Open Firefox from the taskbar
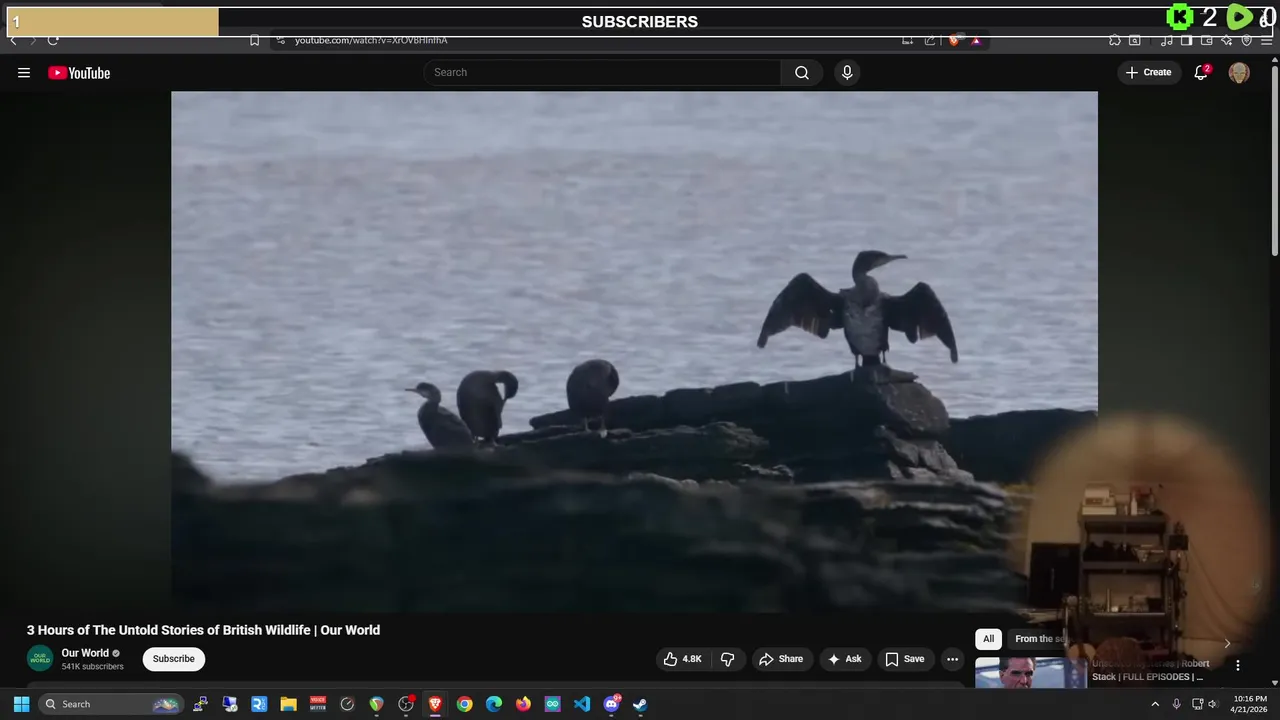1280x720 pixels. point(523,704)
